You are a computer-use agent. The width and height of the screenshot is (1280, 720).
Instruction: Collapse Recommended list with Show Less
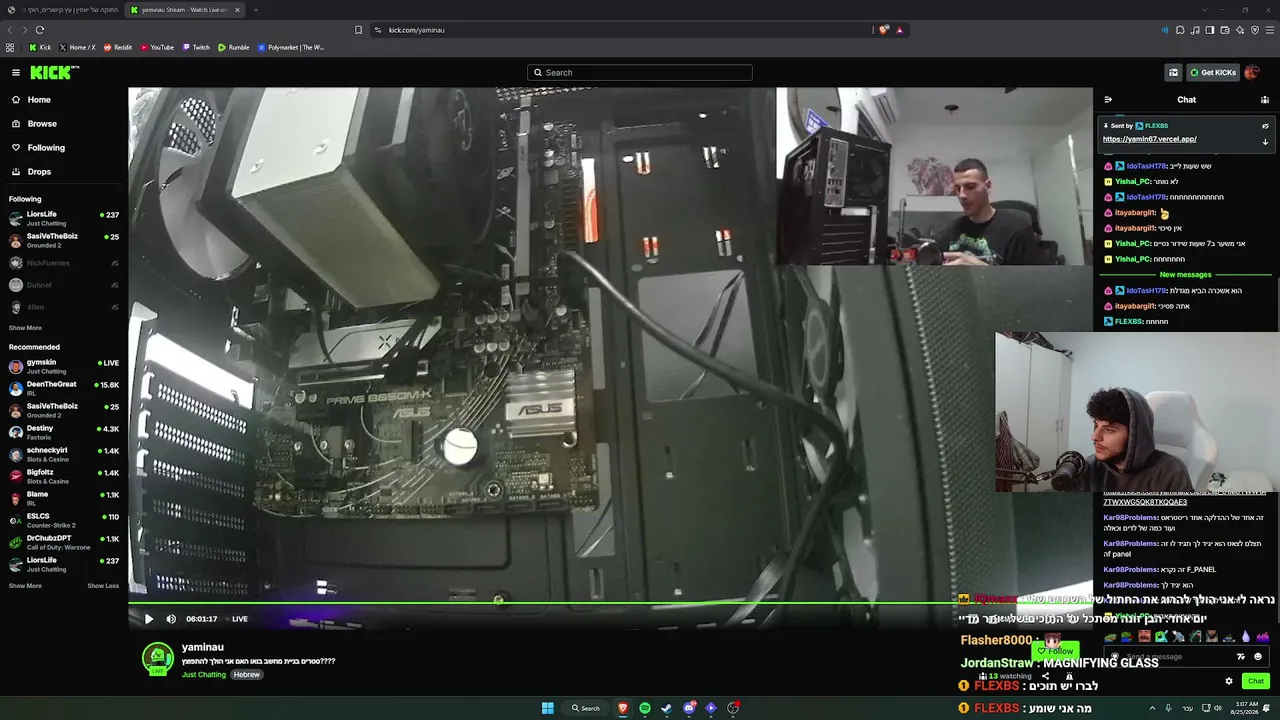(103, 586)
